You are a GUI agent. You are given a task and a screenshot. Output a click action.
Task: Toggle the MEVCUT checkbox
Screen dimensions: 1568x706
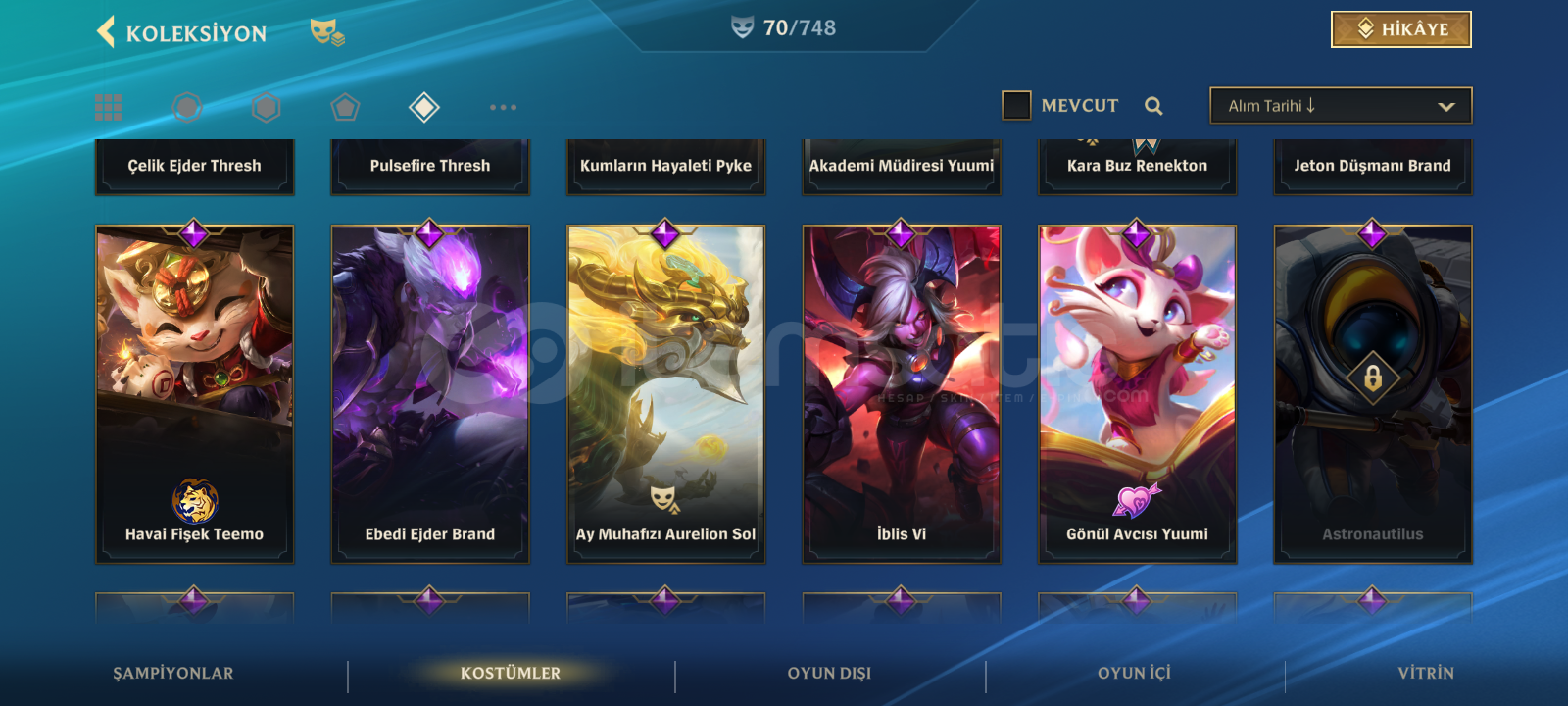1016,105
